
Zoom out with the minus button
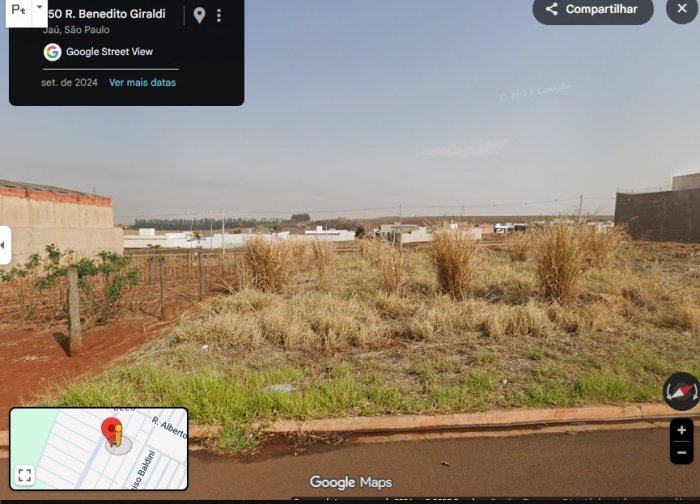point(681,453)
